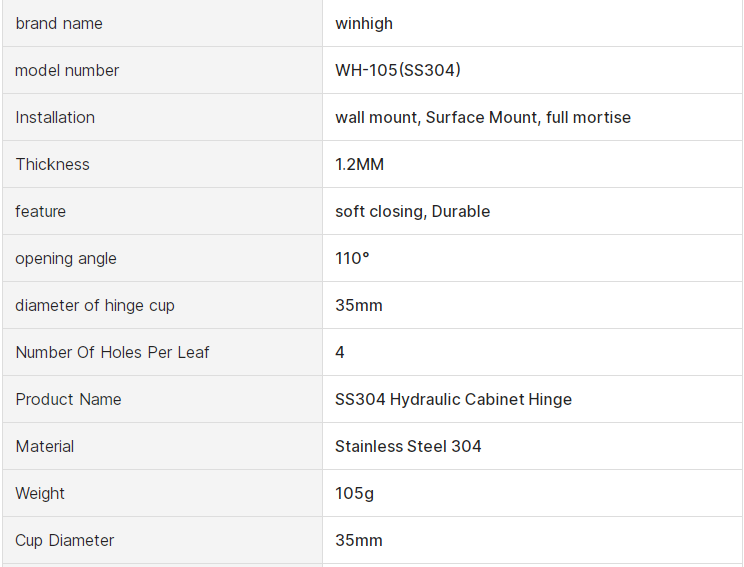Click the 'diameter of hinge cup' label
Viewport: 744px width, 567px height.
95,305
